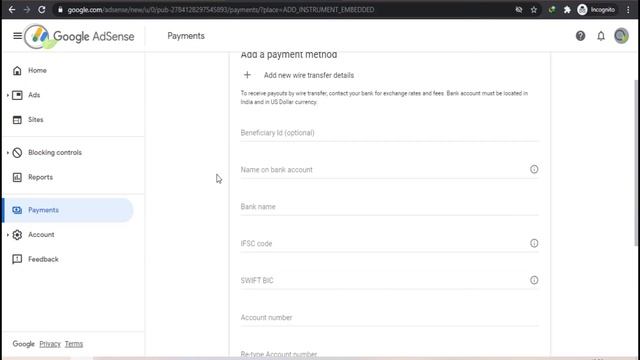The width and height of the screenshot is (640, 360).
Task: Click the Beneficiary Id (optional) field
Action: [x=389, y=133]
